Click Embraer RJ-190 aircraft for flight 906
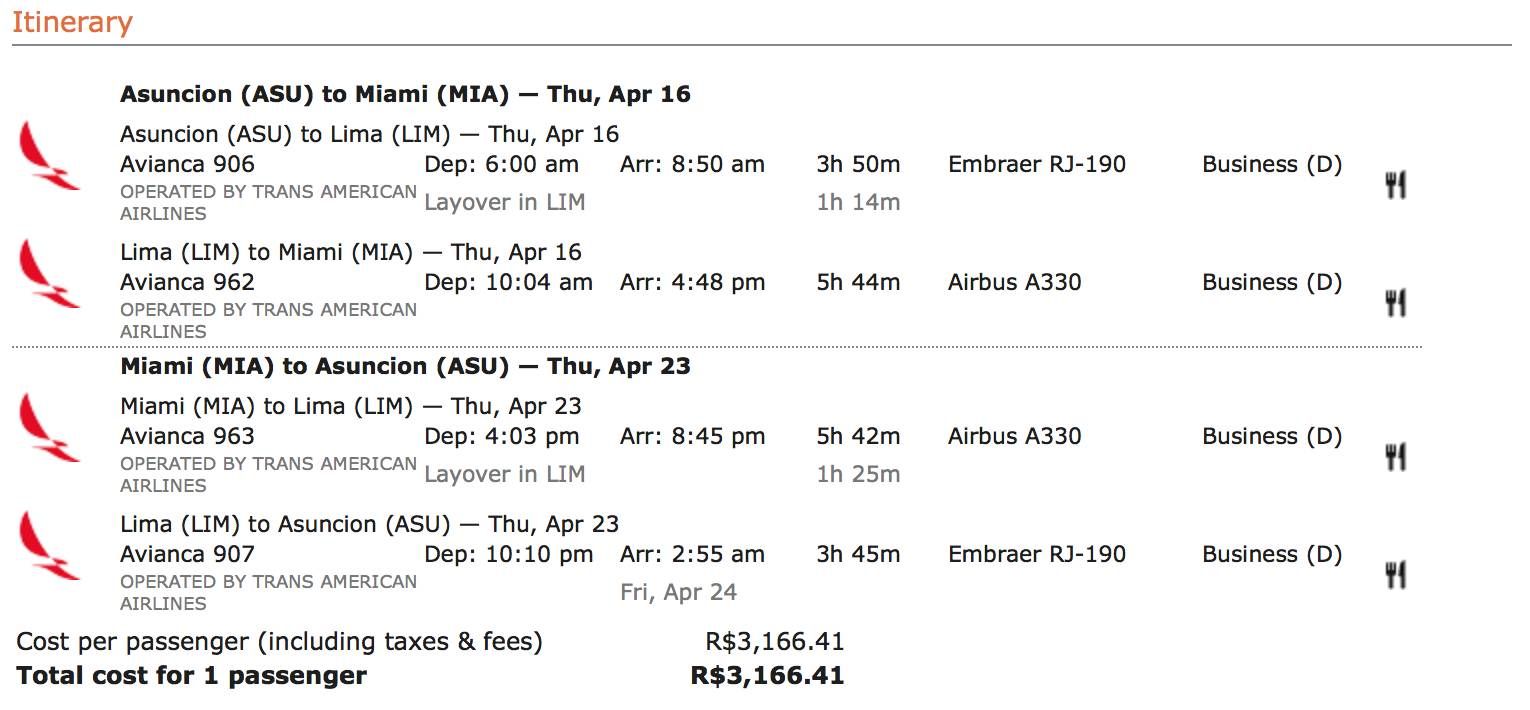This screenshot has height=710, width=1530. pyautogui.click(x=1037, y=164)
